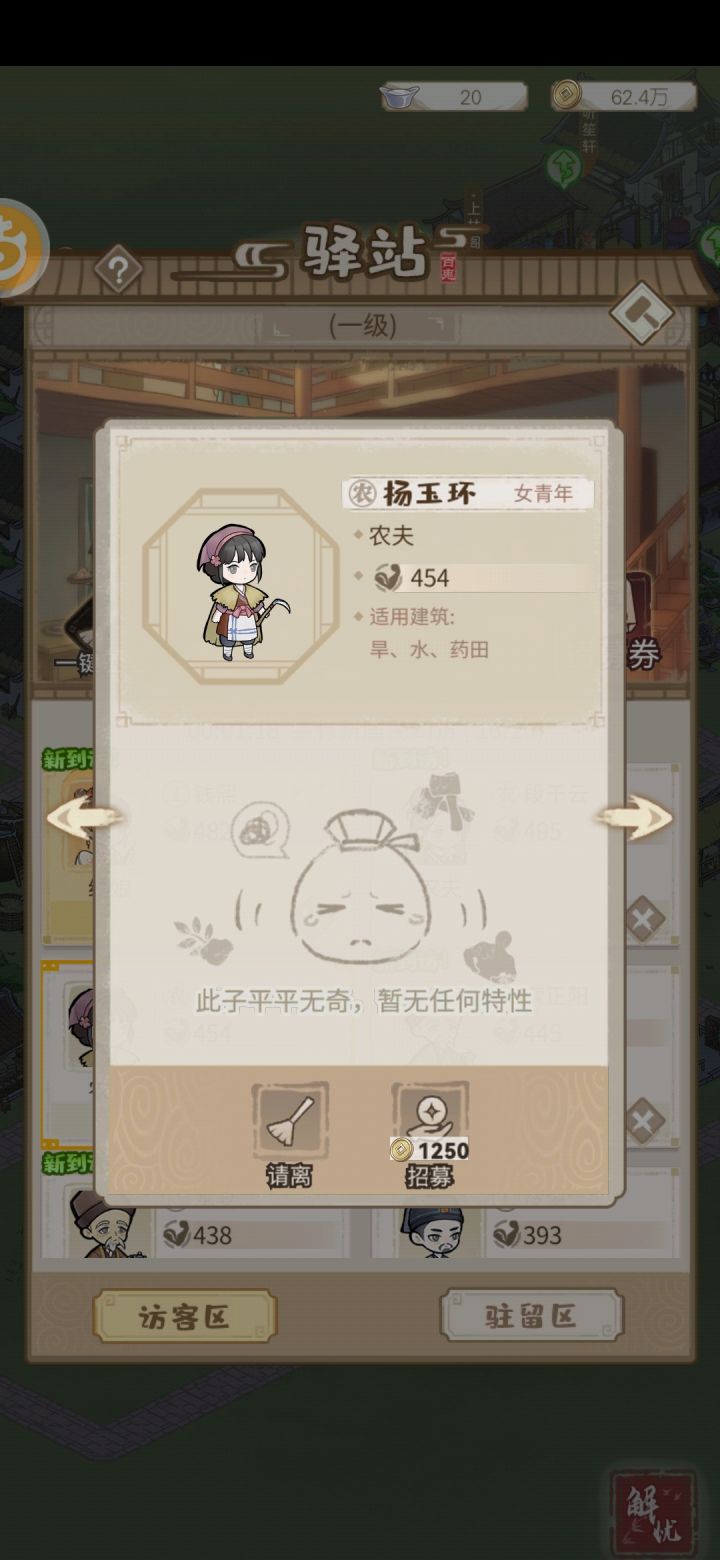Click the 454 ability score bar

(480, 577)
